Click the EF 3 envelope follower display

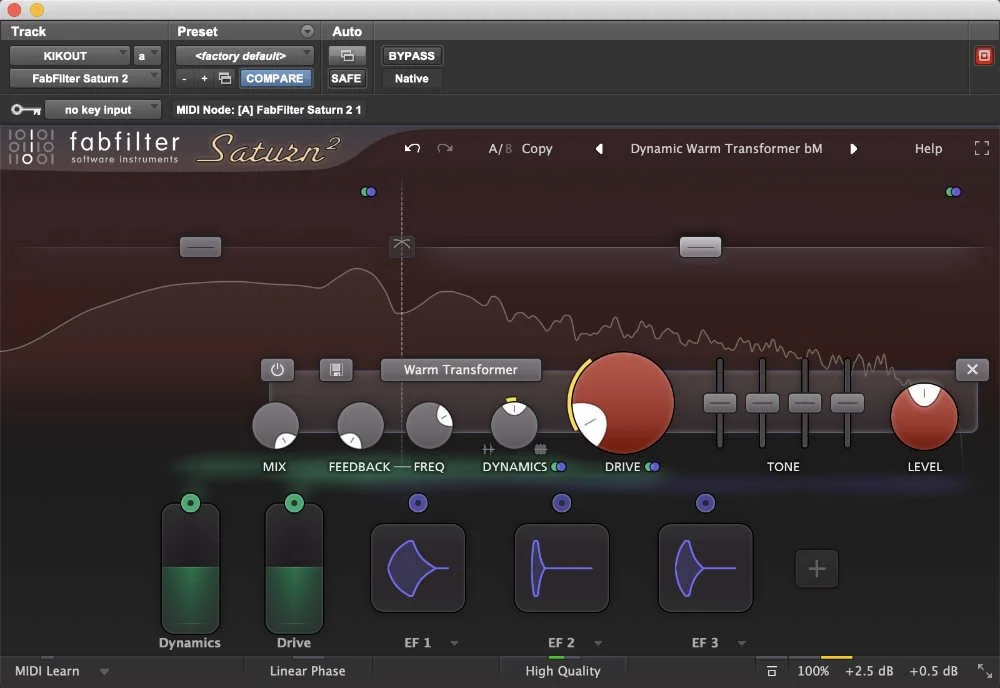point(705,568)
